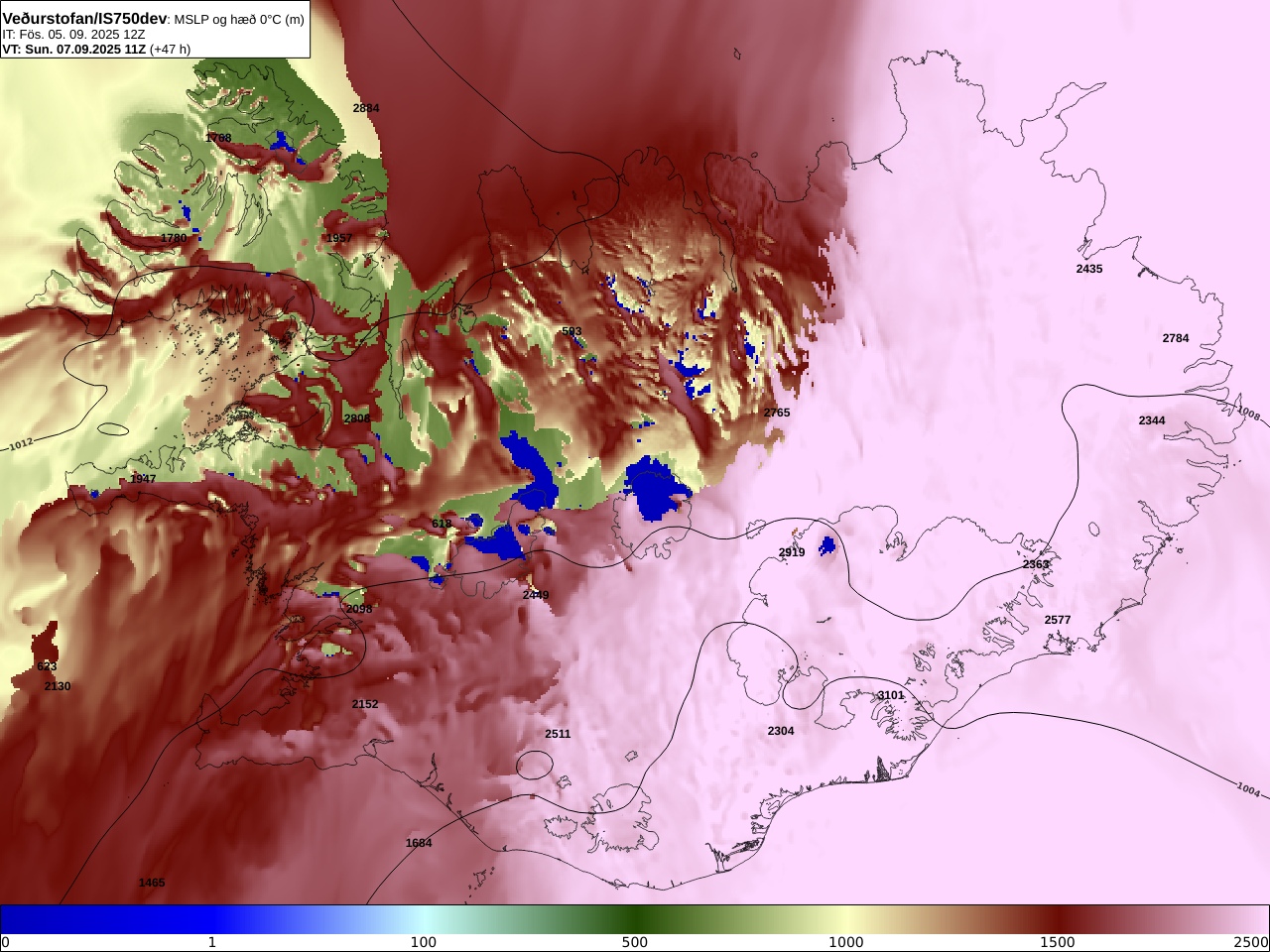Click the height label 2784
This screenshot has width=1270, height=952.
[x=1176, y=338]
